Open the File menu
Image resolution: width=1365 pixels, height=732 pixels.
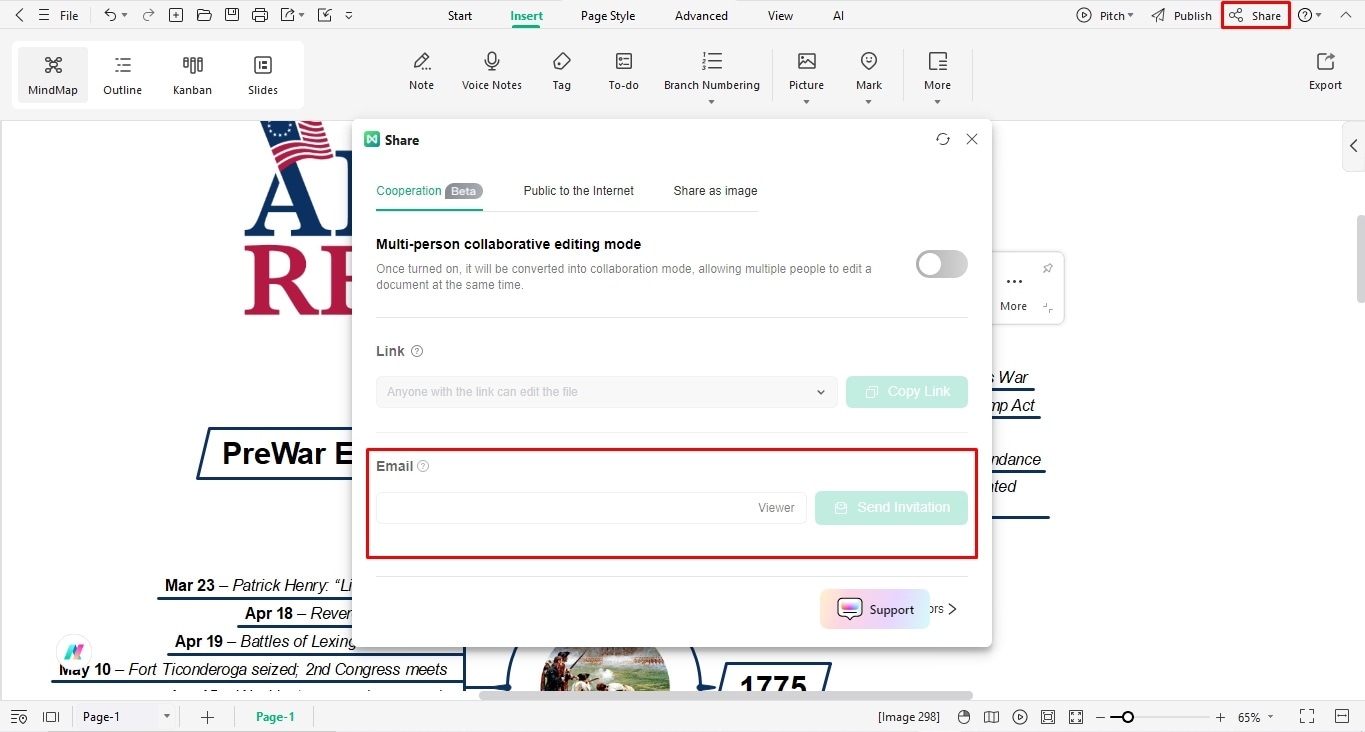pyautogui.click(x=69, y=15)
